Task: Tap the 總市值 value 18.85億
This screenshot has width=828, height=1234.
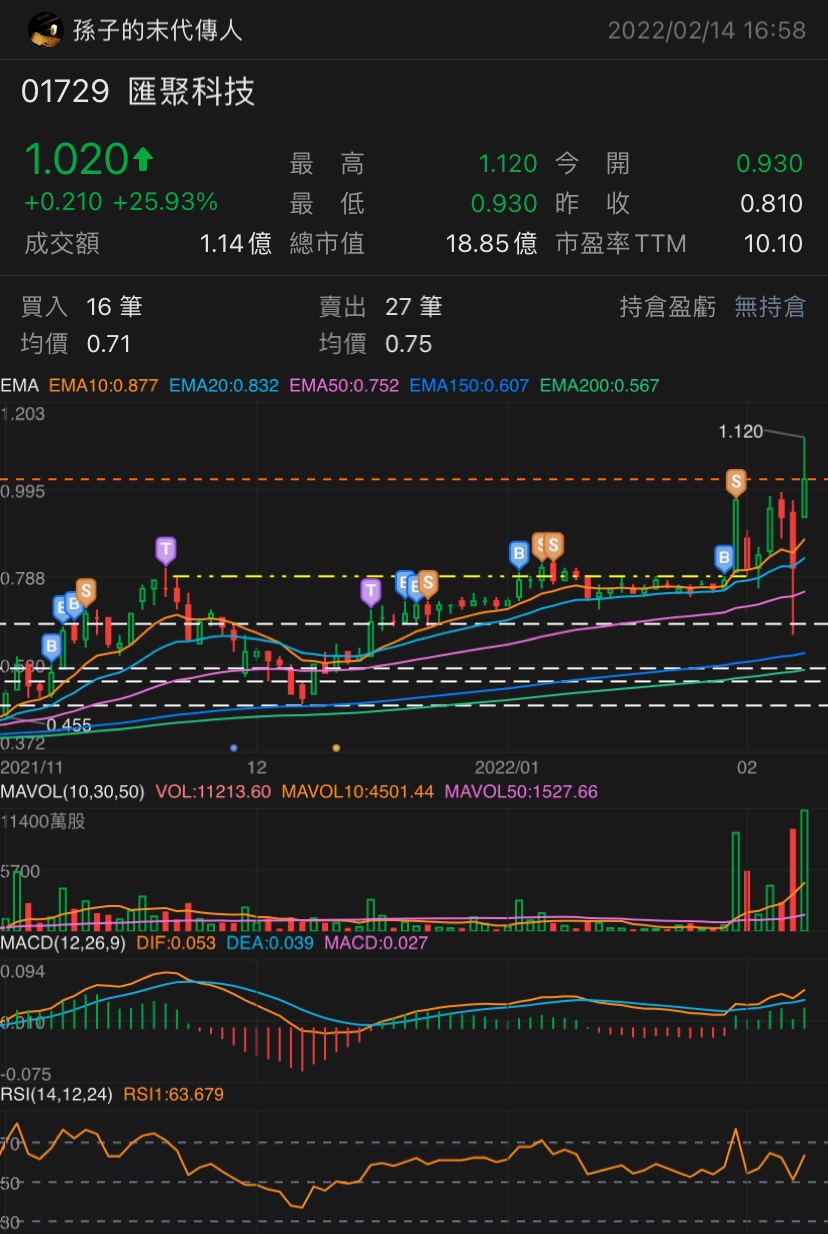Action: (491, 243)
